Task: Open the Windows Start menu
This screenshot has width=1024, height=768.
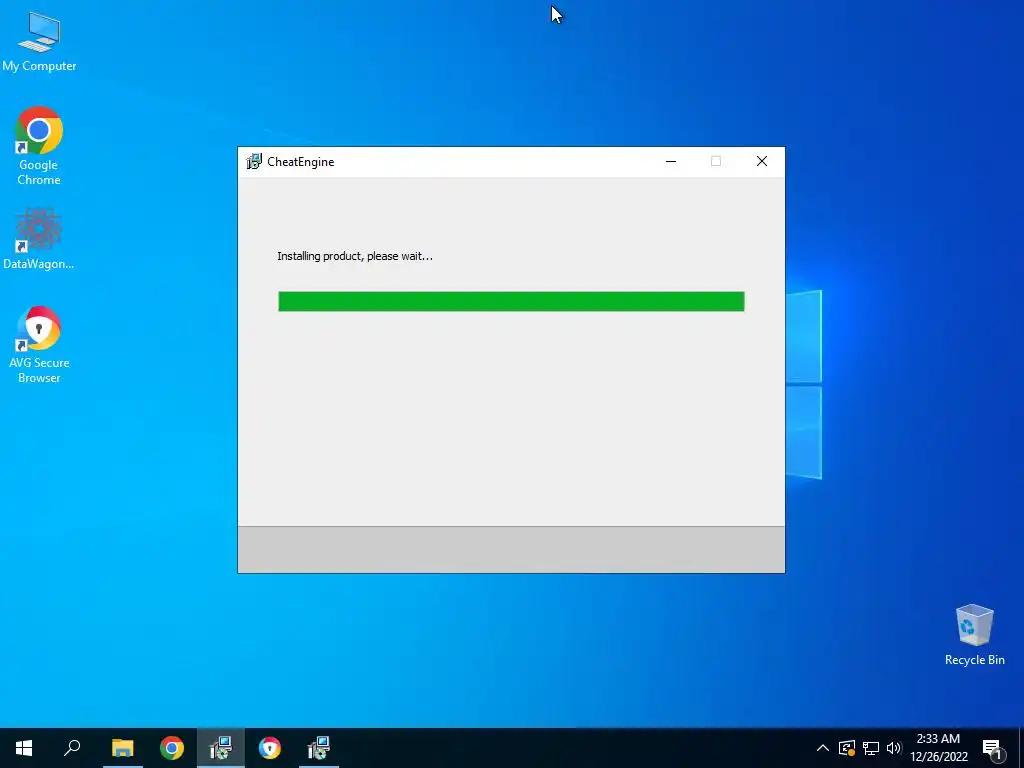Action: (24, 748)
